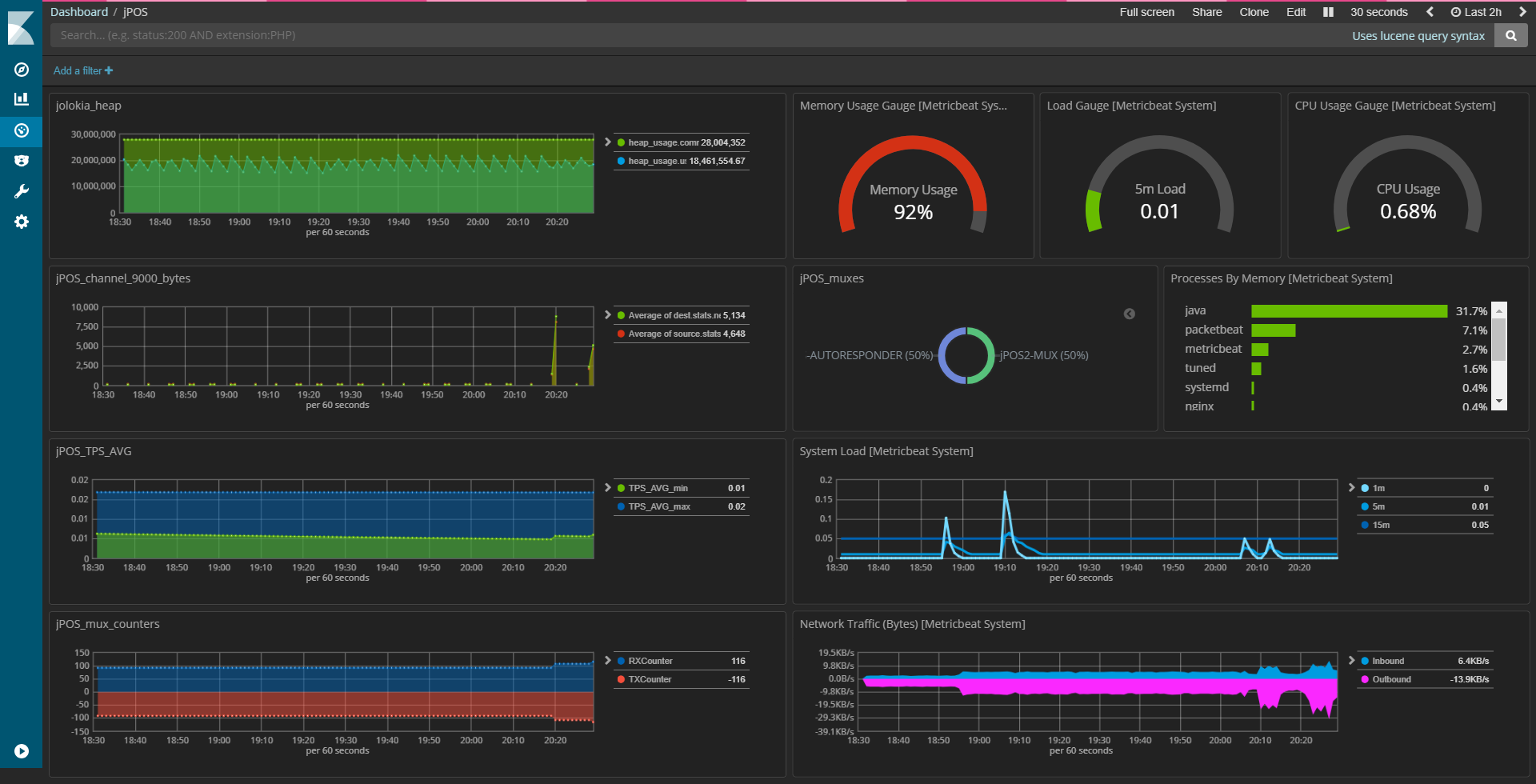Click the search magnifier button
The width and height of the screenshot is (1536, 784).
pos(1510,35)
